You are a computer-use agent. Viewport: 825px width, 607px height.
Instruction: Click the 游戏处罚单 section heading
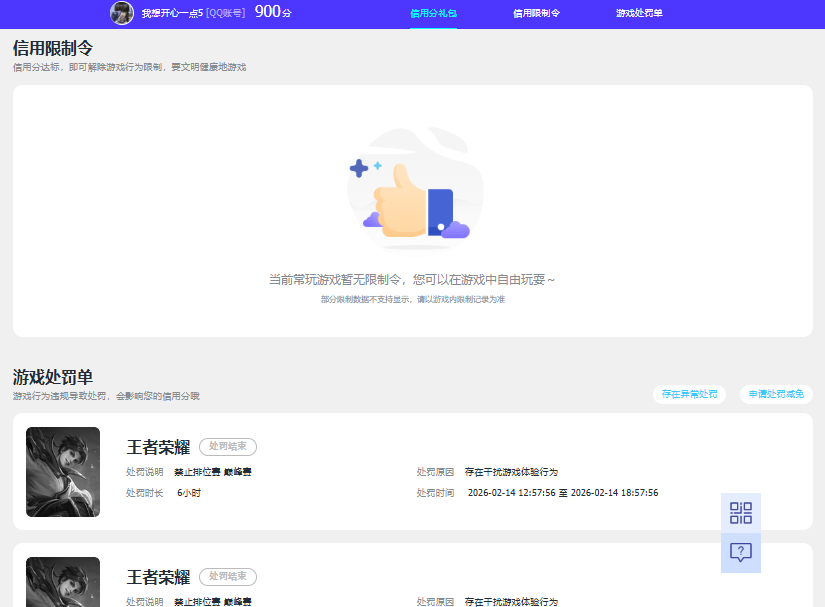pos(53,377)
